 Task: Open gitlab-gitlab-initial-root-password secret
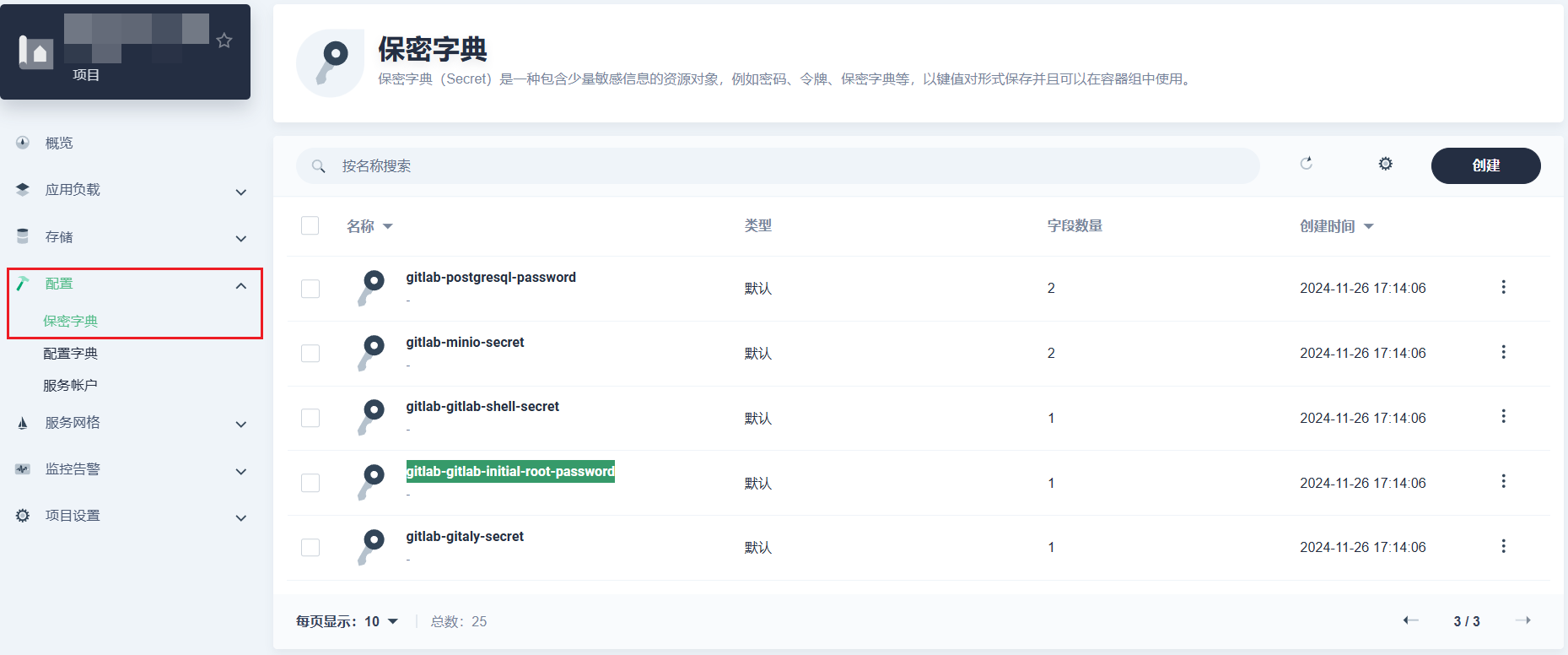click(510, 472)
